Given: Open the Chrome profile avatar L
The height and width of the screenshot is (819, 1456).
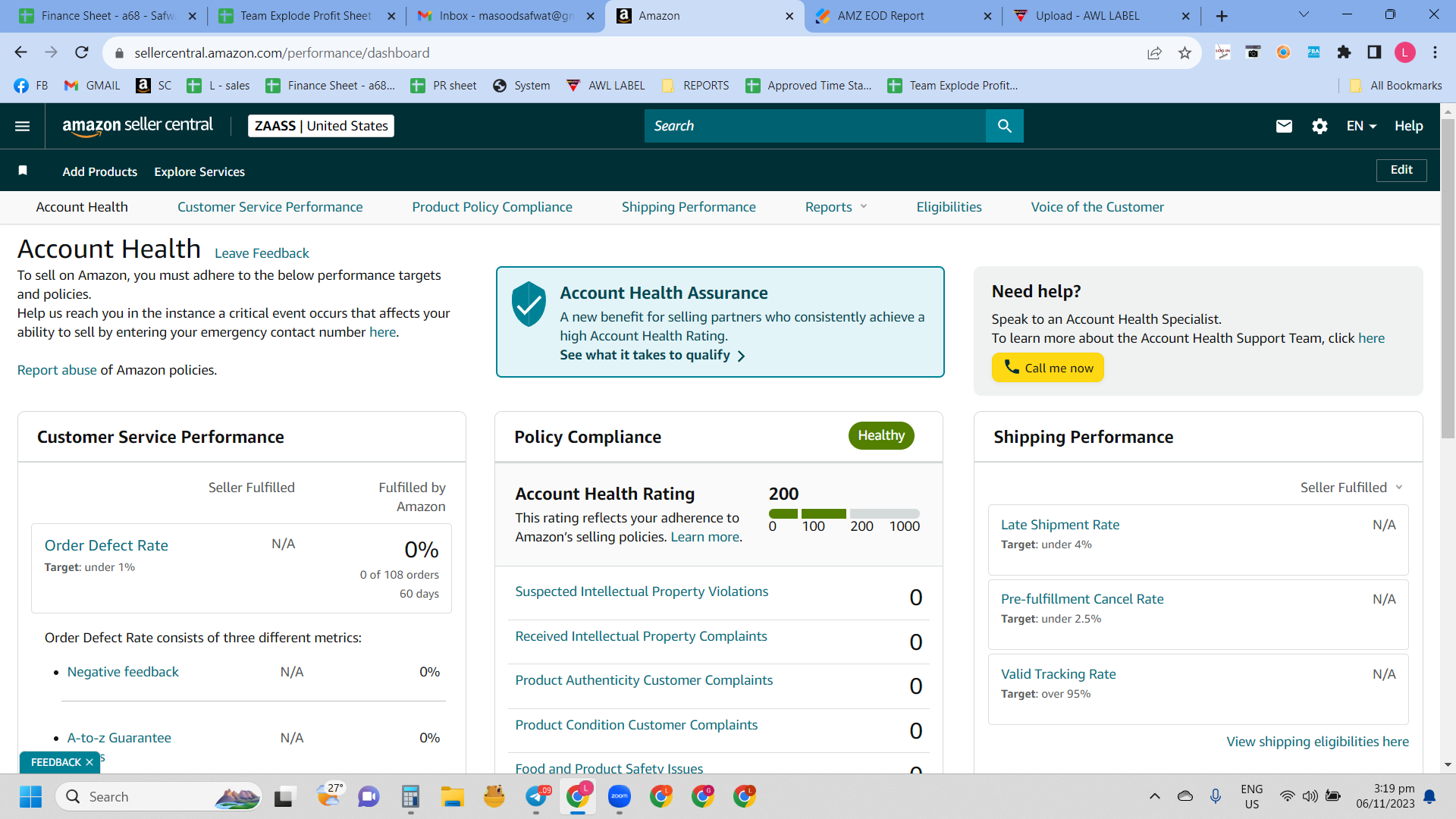Looking at the screenshot, I should click(1404, 52).
